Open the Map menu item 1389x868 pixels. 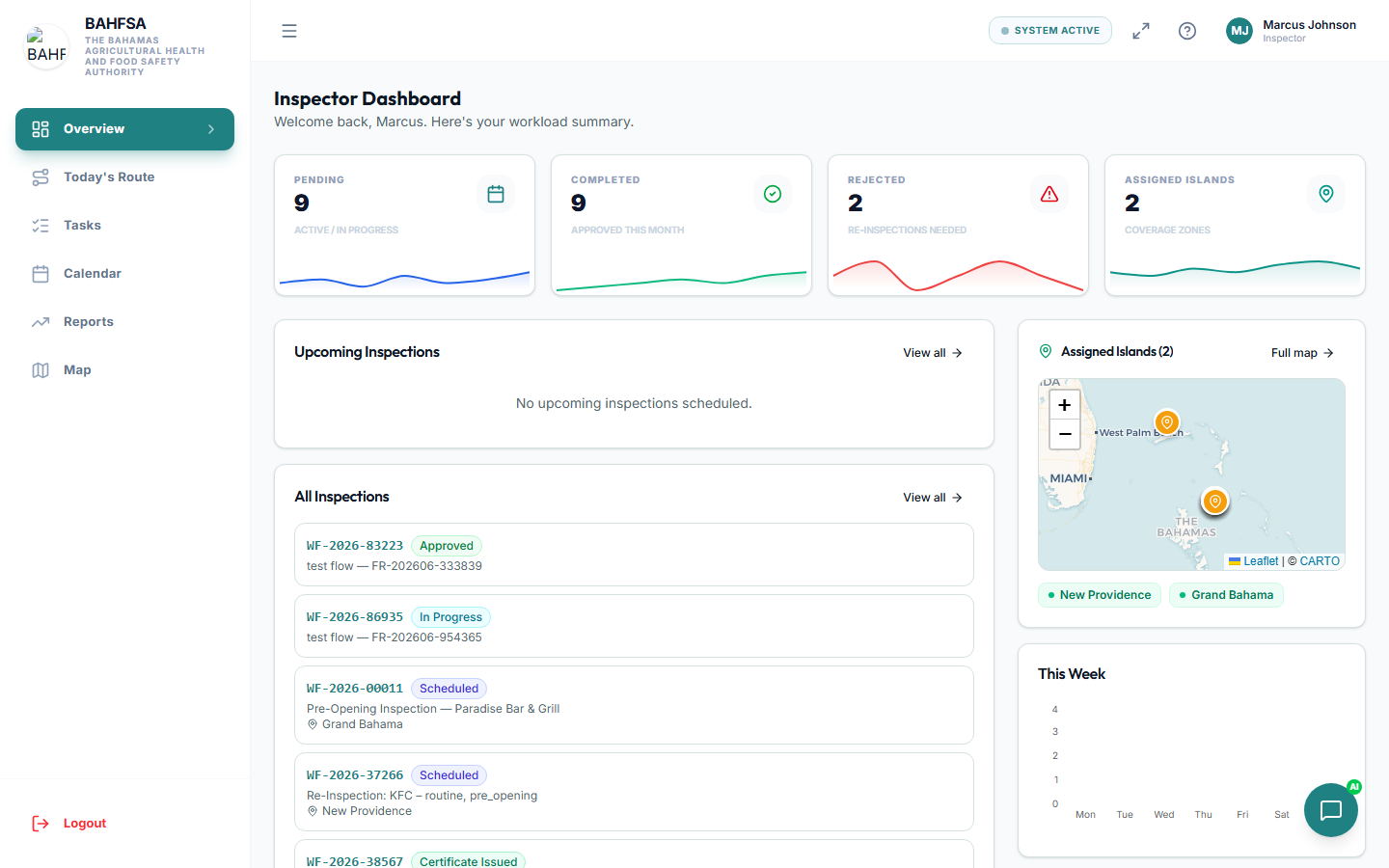(124, 370)
